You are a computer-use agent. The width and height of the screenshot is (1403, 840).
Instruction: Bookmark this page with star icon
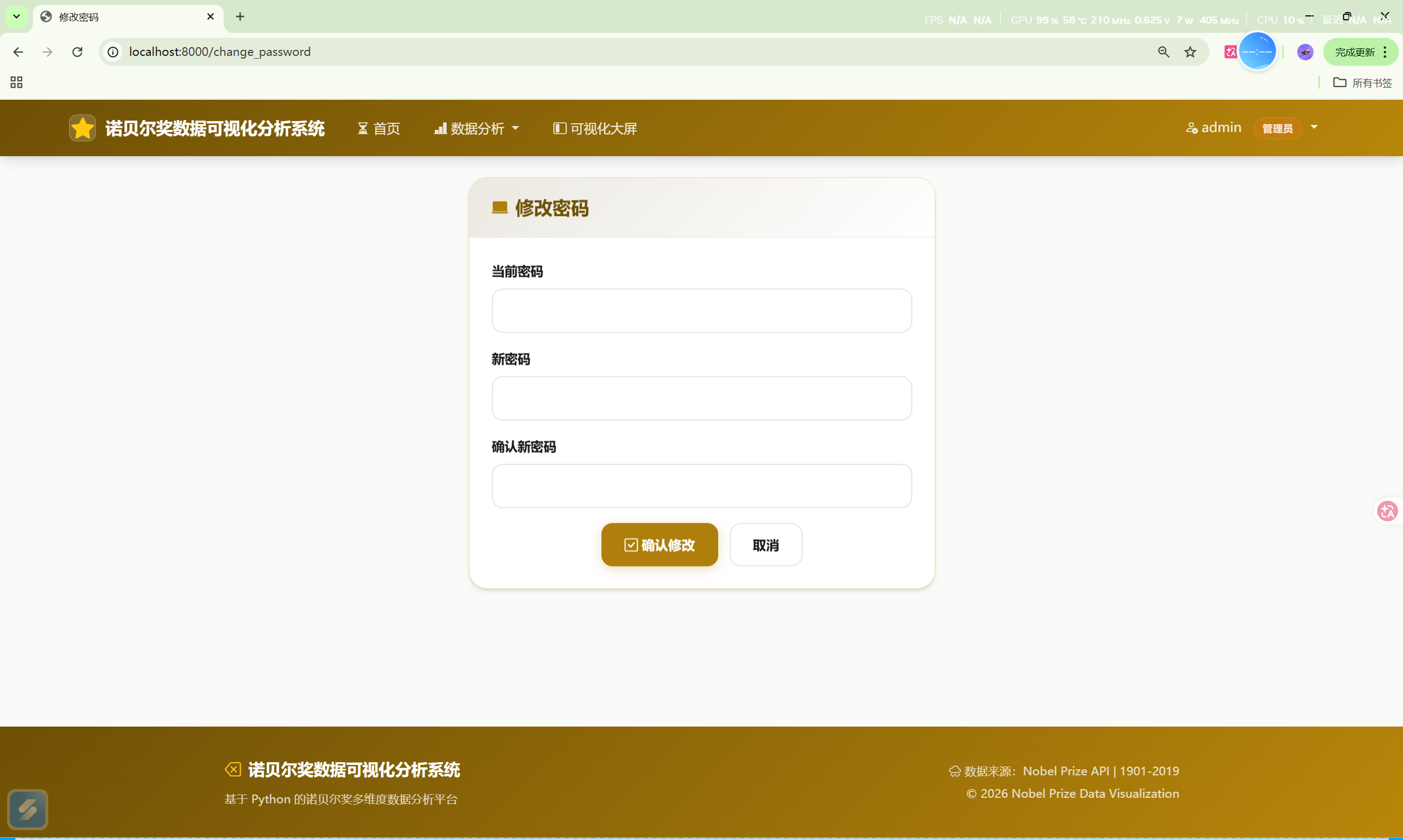[1190, 52]
